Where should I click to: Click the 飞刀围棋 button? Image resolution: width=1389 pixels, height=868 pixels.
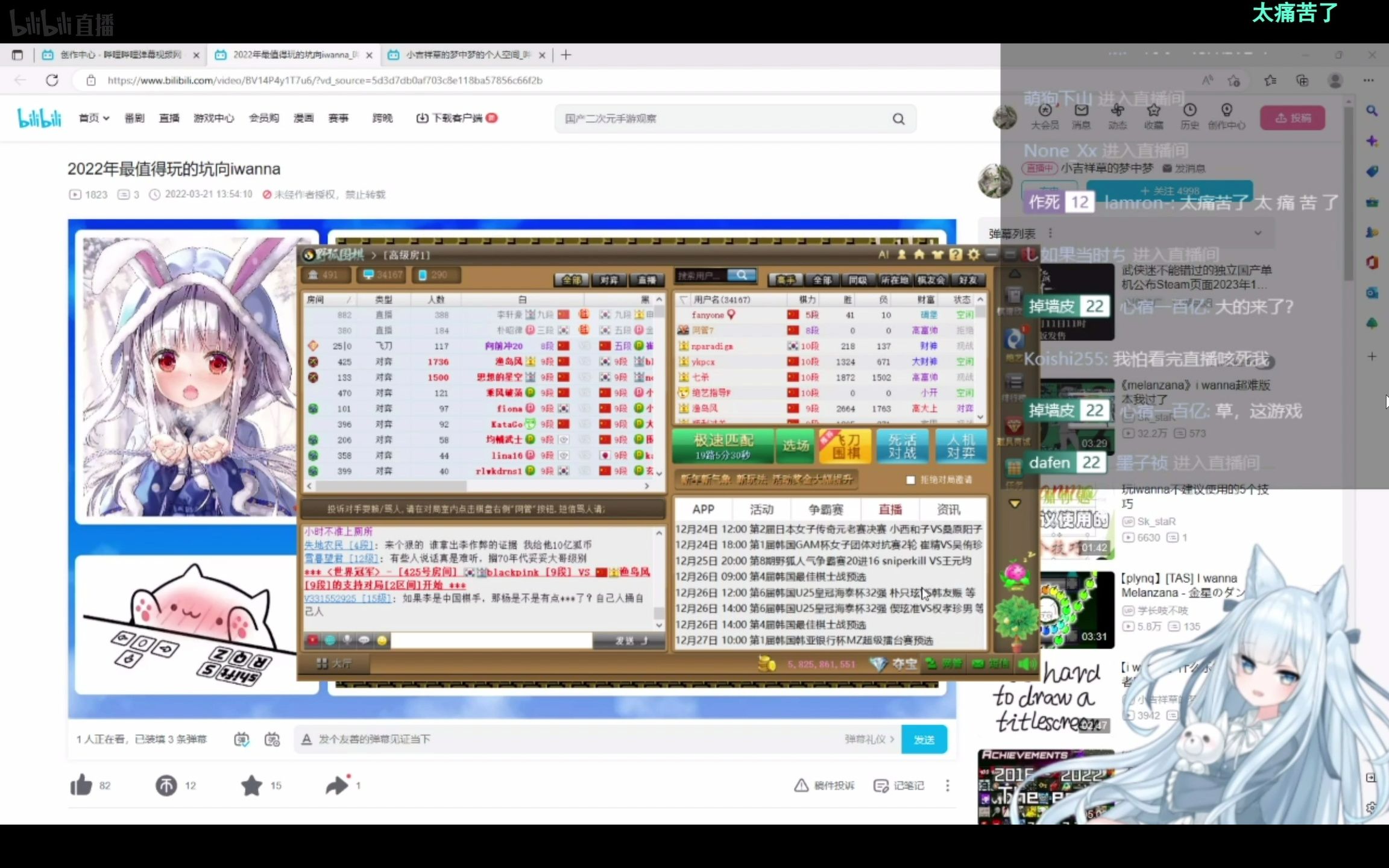845,446
